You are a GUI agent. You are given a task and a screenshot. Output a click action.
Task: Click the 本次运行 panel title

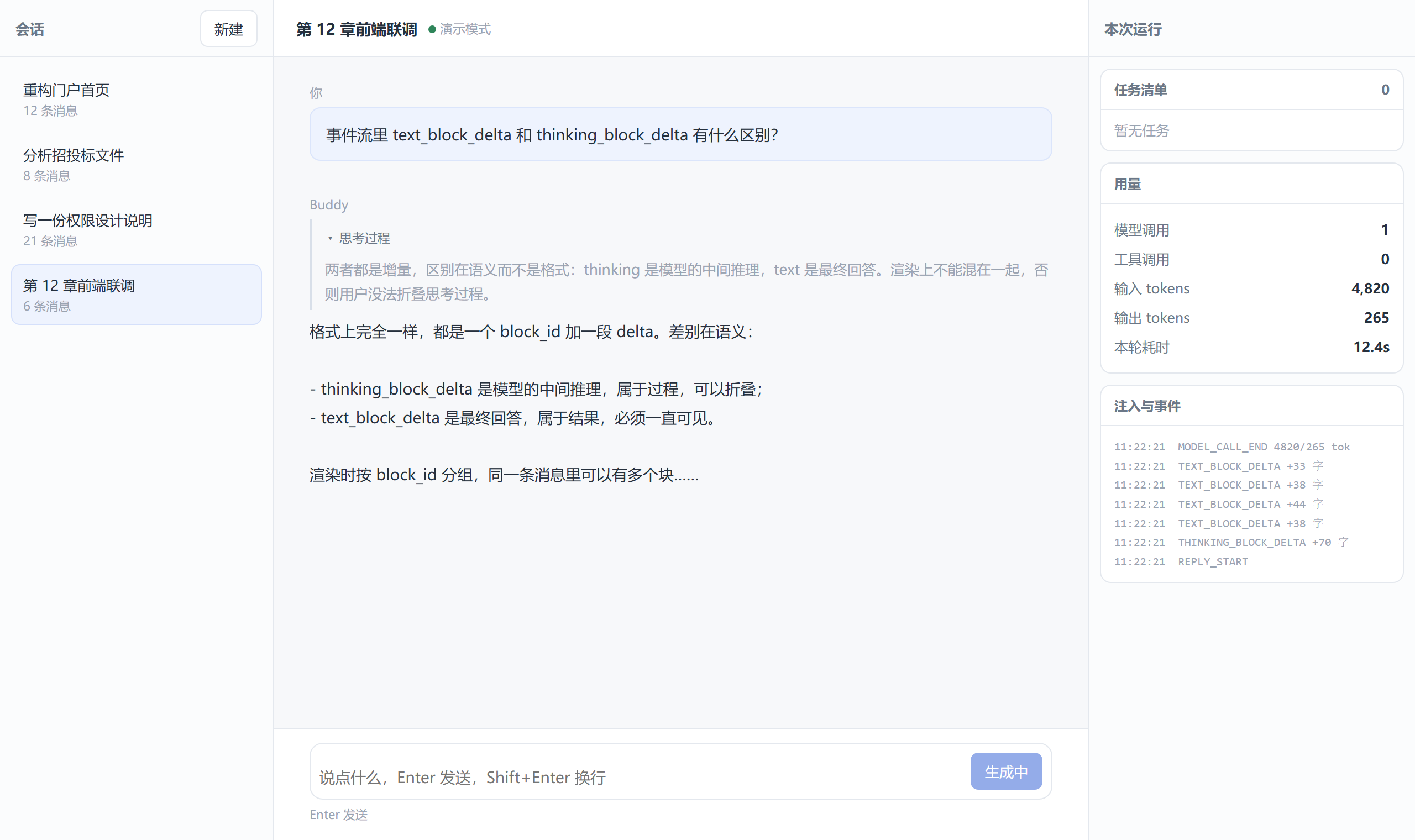tap(1133, 29)
